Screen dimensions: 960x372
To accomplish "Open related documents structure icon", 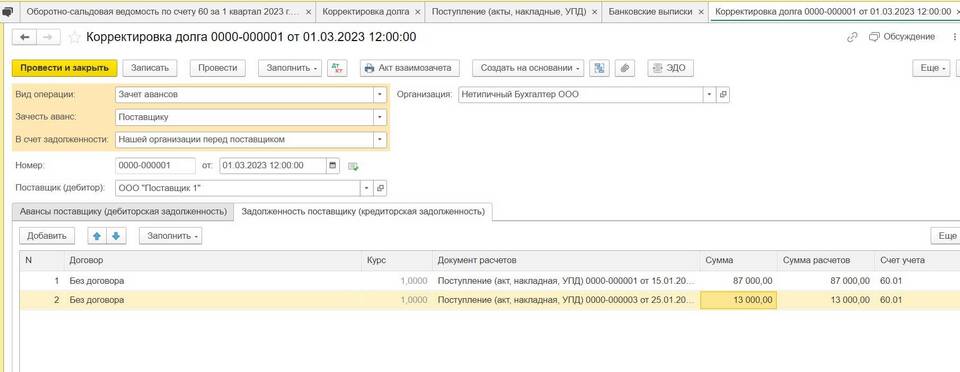I will (x=599, y=68).
